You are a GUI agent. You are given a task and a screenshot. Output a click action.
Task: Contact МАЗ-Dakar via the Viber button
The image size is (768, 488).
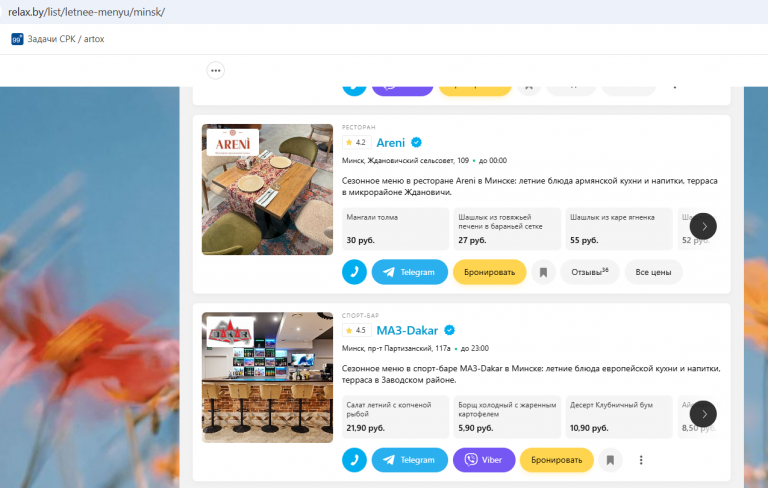point(484,460)
